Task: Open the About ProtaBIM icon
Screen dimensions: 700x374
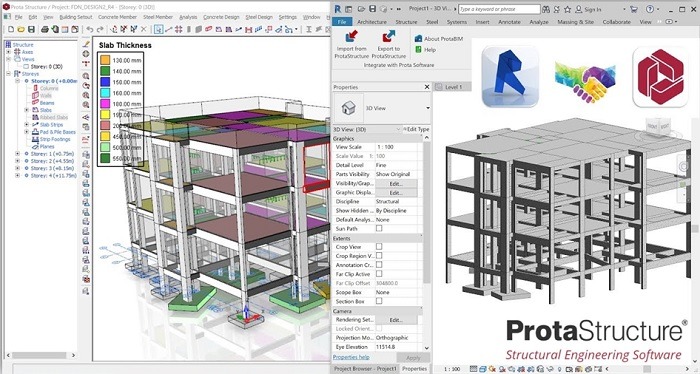Action: point(418,39)
